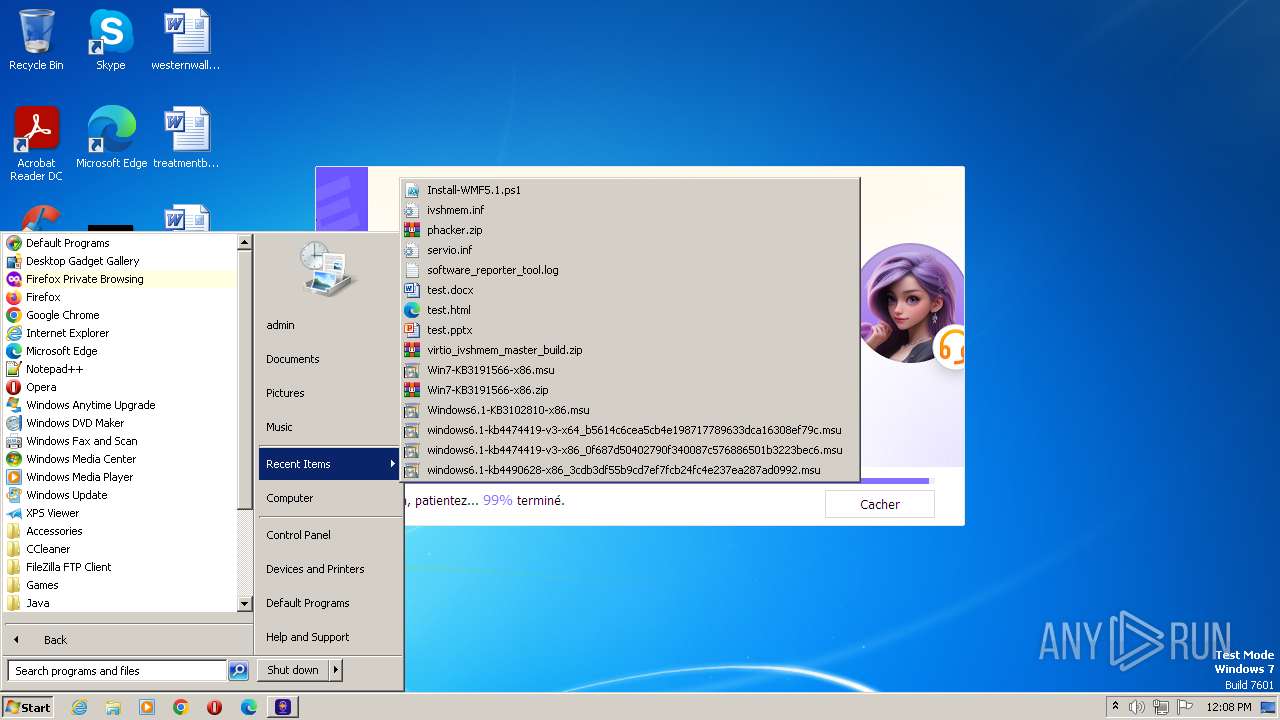The image size is (1280, 720).
Task: Open Windows Media Player taskbar icon
Action: (147, 707)
